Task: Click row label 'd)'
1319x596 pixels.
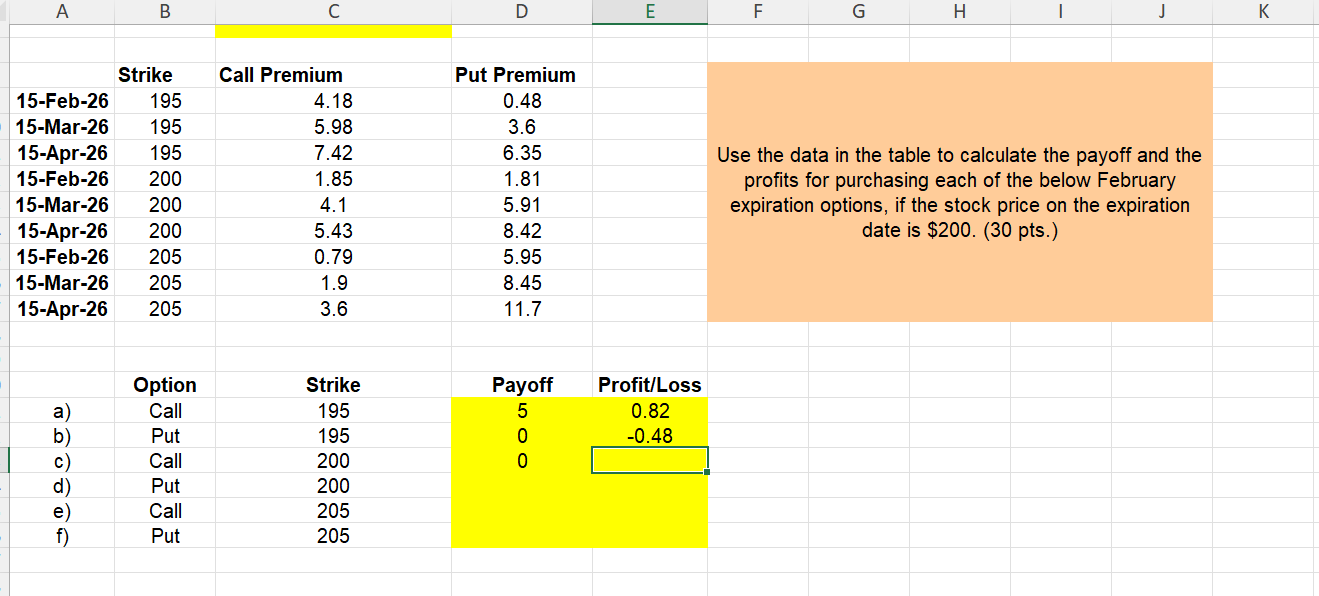Action: (x=62, y=485)
